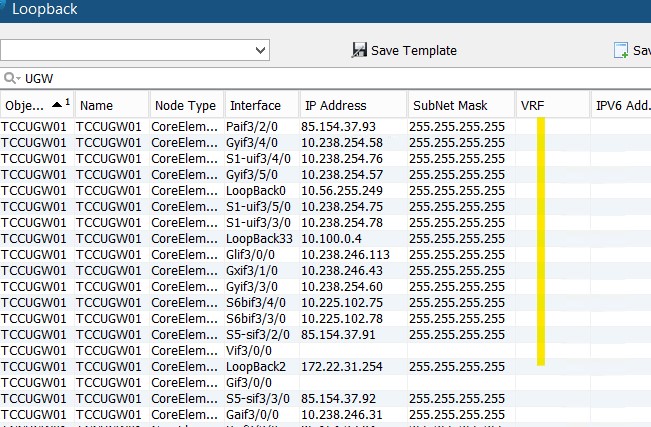Open the template selection combo box

pos(135,50)
